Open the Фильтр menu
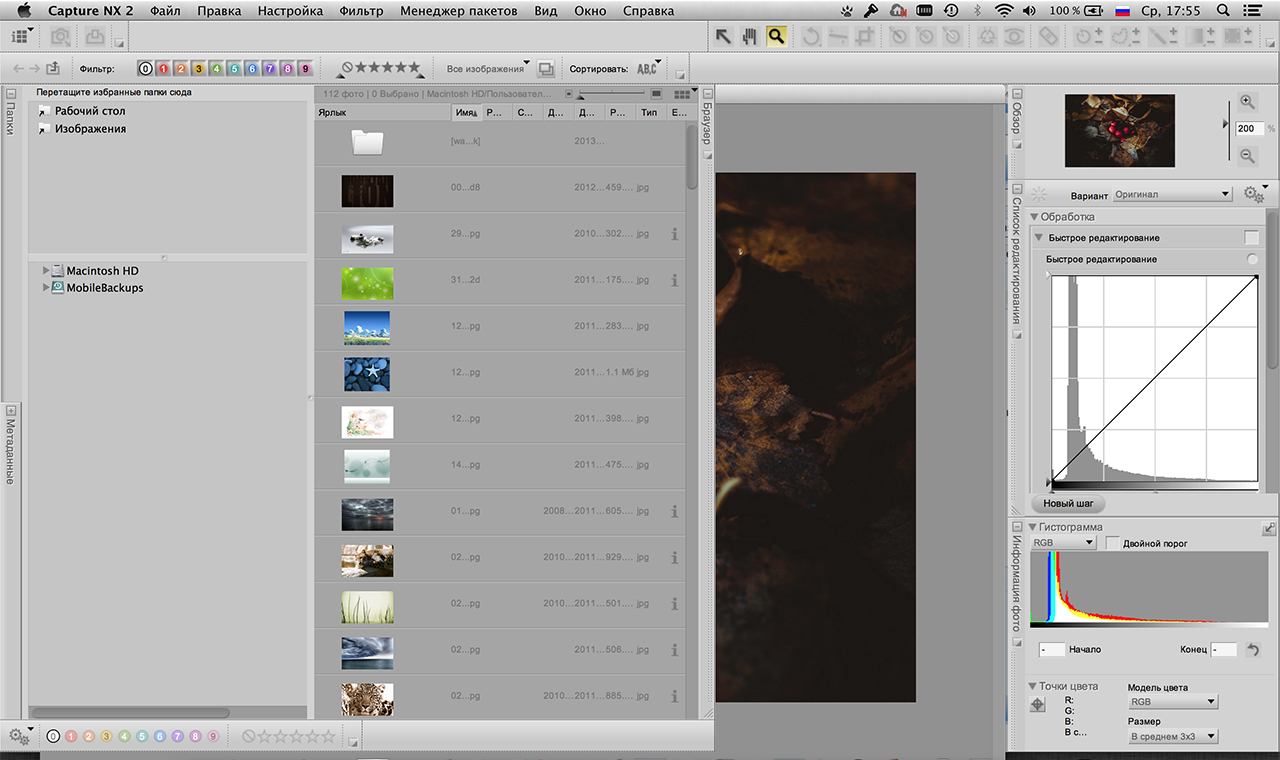The height and width of the screenshot is (760, 1280). [x=361, y=11]
